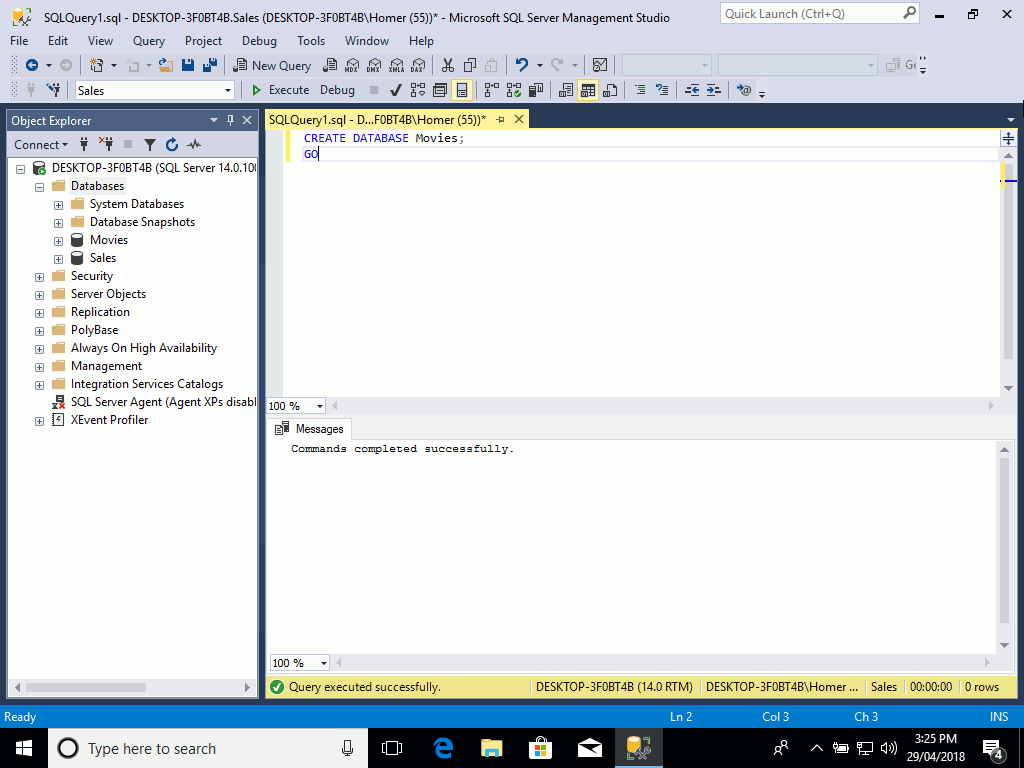This screenshot has height=768, width=1024.
Task: Open Query Options window icon
Action: tap(440, 90)
